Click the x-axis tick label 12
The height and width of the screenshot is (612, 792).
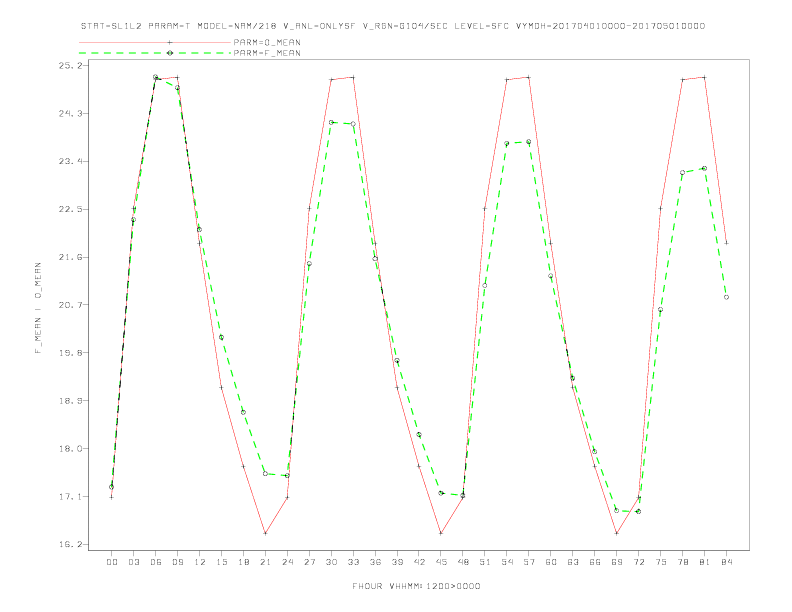tap(200, 562)
